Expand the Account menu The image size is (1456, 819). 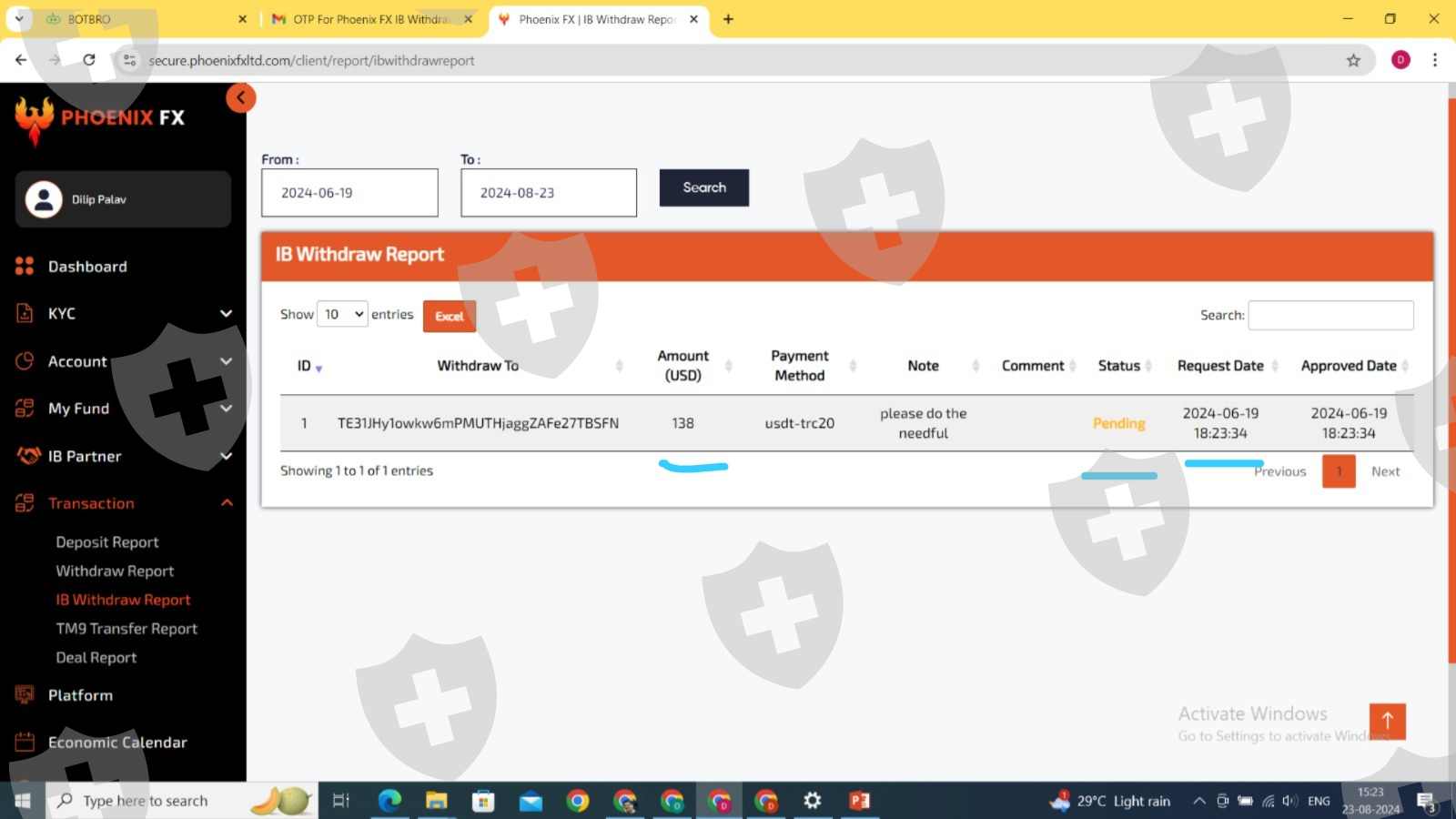pyautogui.click(x=124, y=361)
